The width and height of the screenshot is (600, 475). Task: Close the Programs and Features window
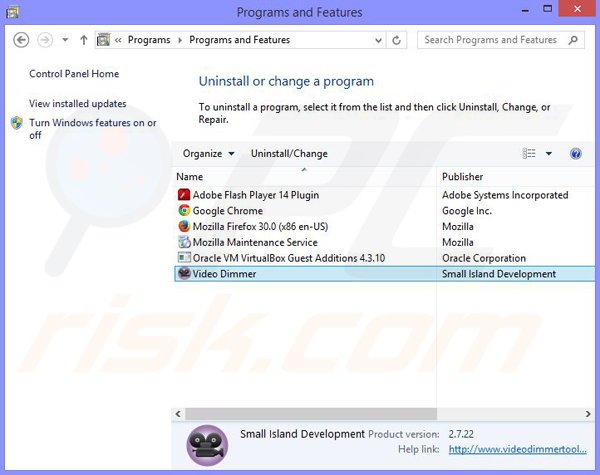coord(577,8)
